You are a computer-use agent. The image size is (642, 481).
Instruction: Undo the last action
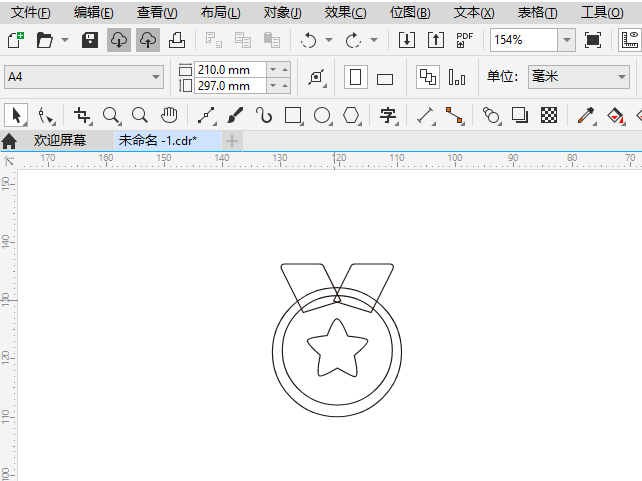pyautogui.click(x=308, y=40)
